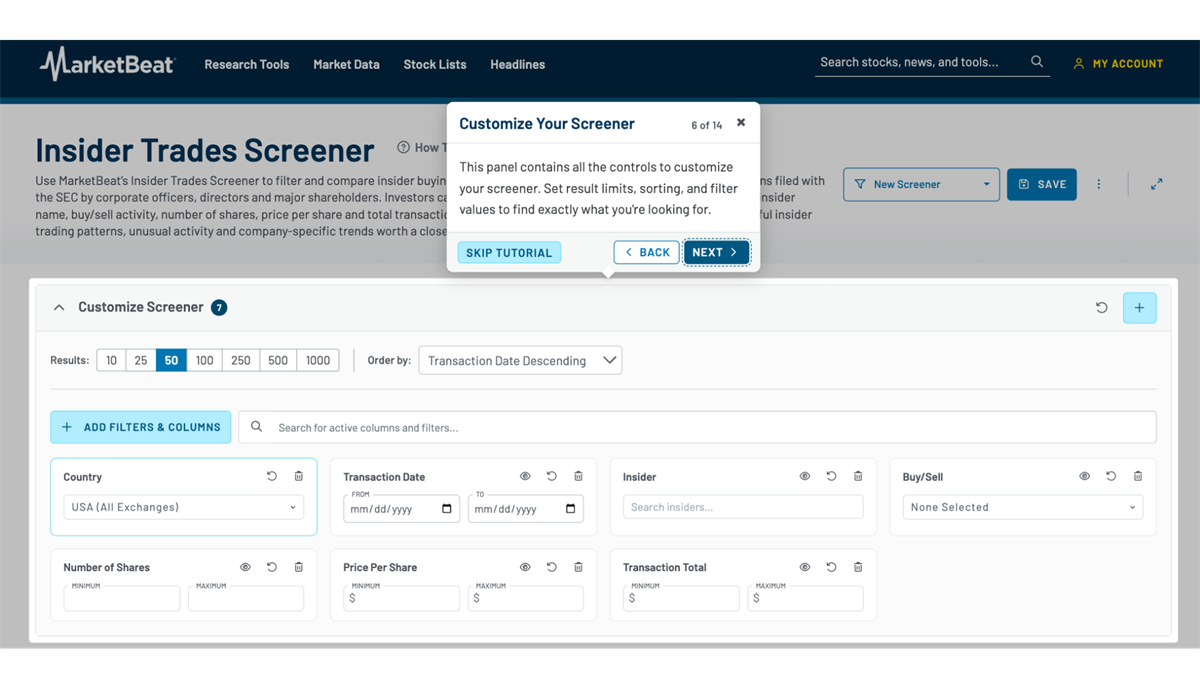Collapse the Customize Screener panel chevron

tap(59, 307)
